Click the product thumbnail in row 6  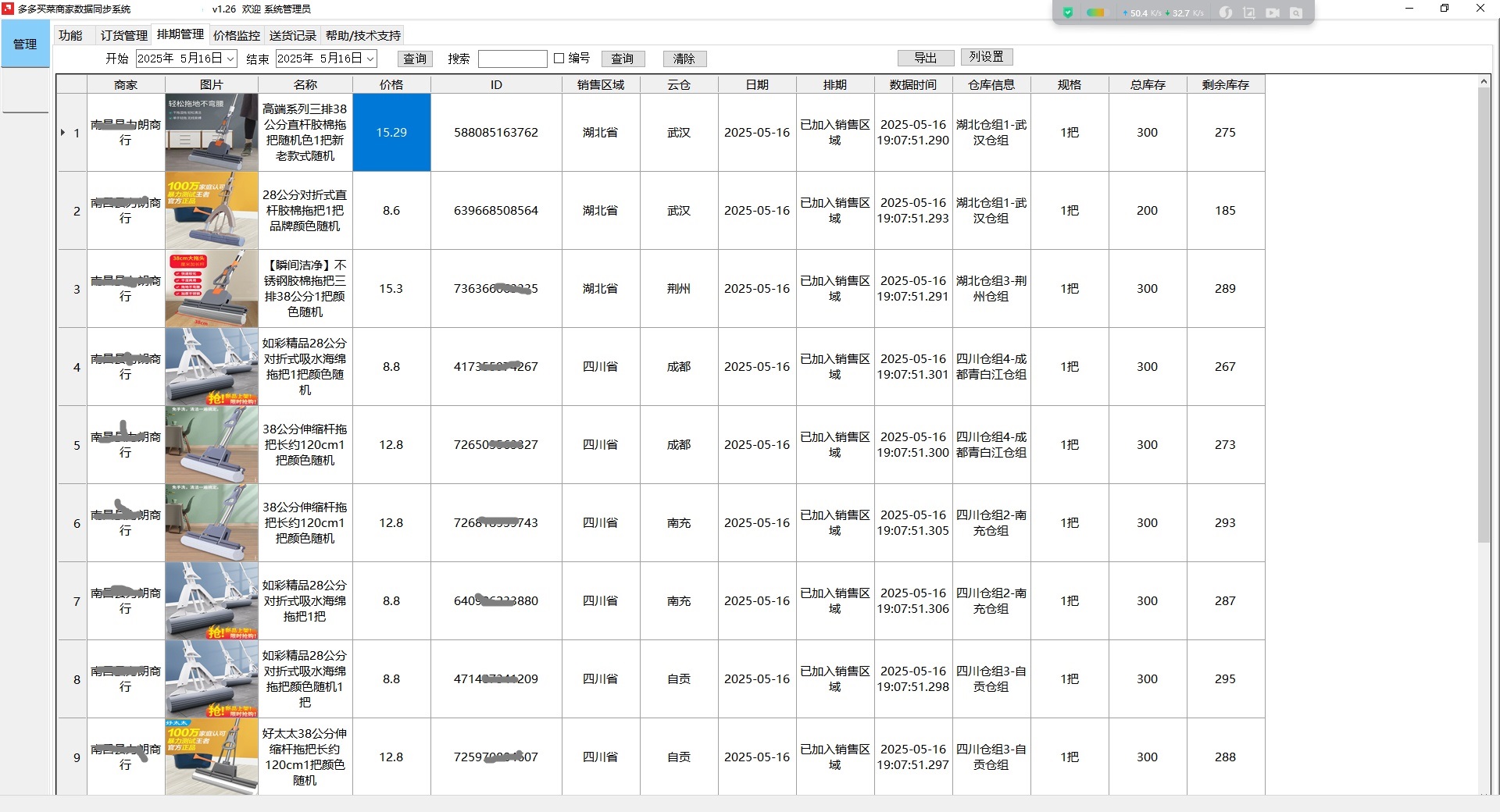[212, 523]
